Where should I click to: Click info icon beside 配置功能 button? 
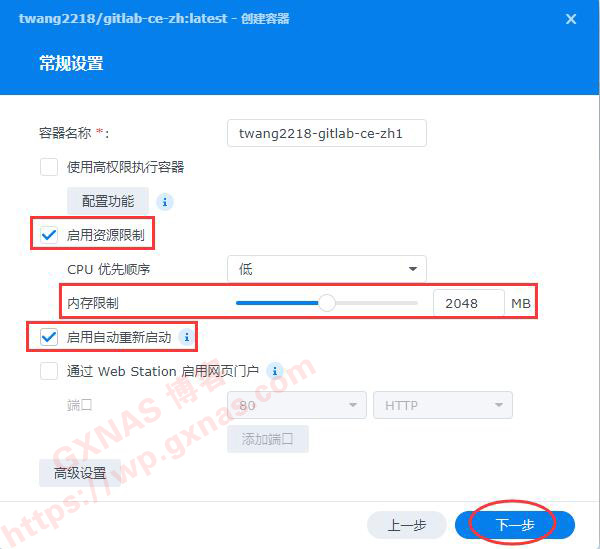point(165,201)
